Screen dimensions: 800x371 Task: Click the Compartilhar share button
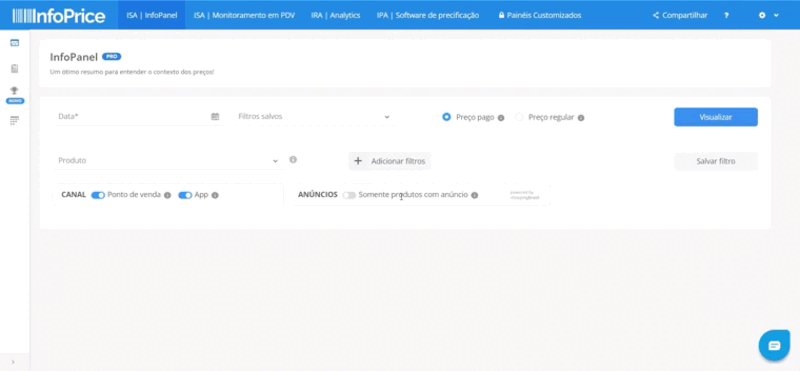[x=680, y=15]
